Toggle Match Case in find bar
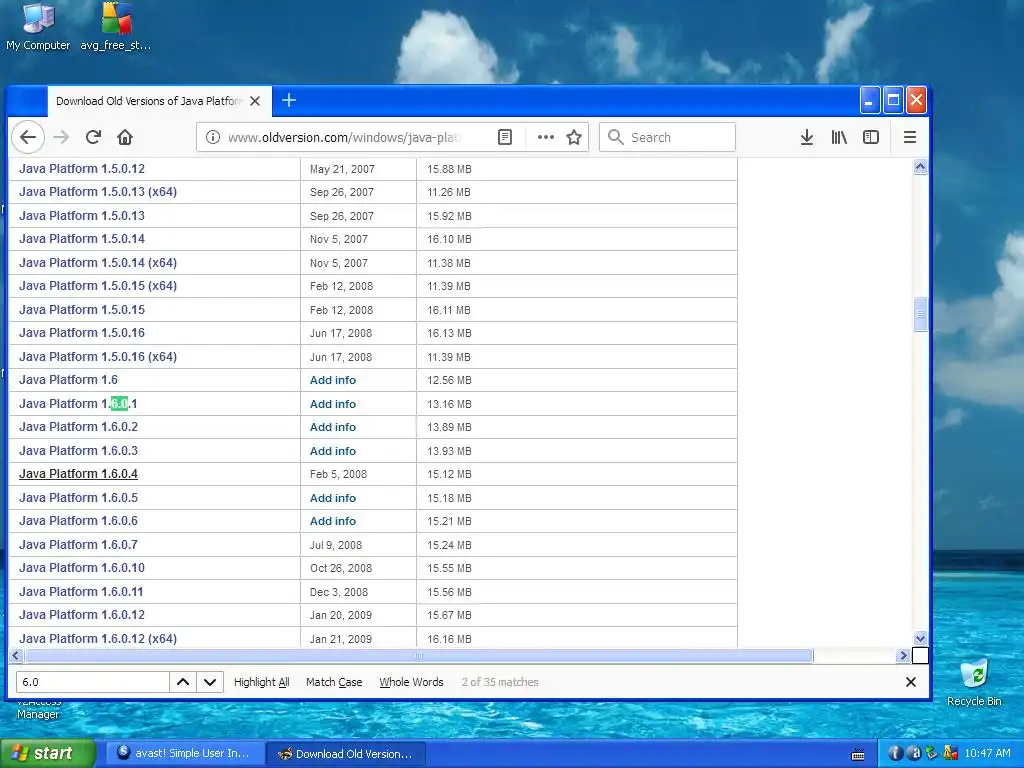This screenshot has height=768, width=1024. [334, 682]
